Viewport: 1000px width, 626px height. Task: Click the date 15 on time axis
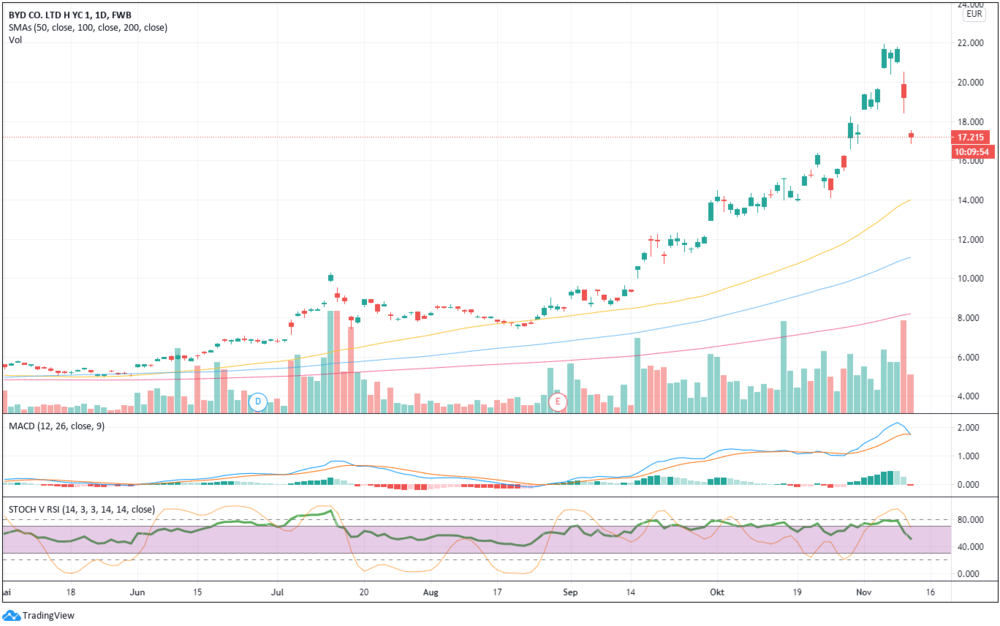pyautogui.click(x=197, y=592)
